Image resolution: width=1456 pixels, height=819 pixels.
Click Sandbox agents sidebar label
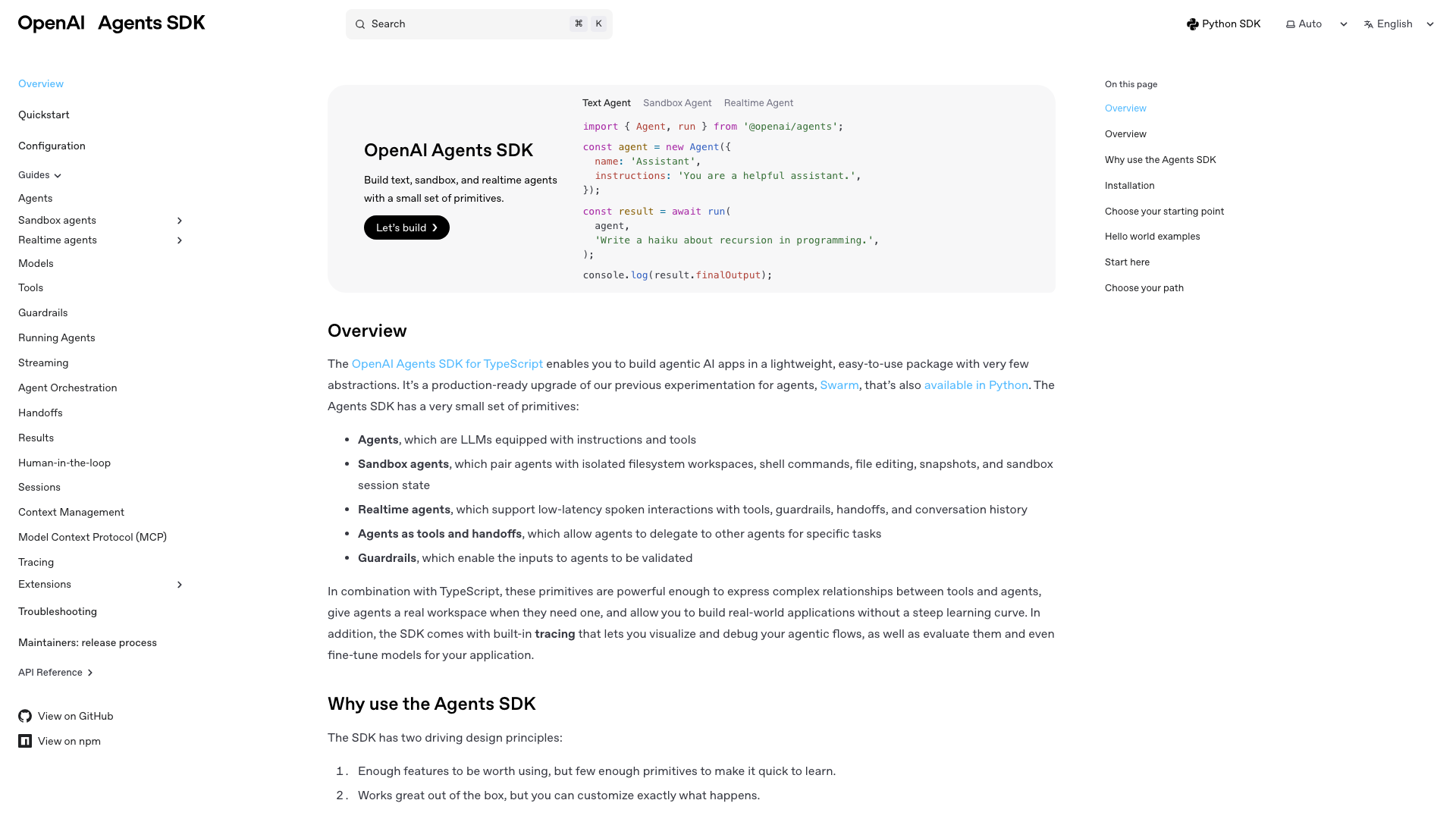[57, 221]
